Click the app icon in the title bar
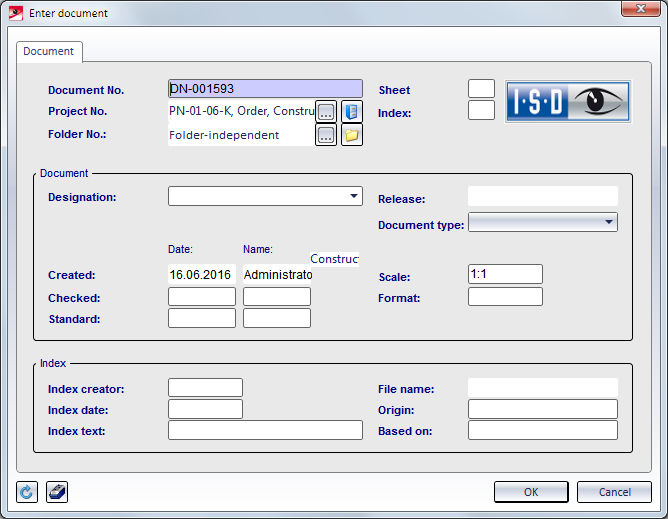 (16, 13)
